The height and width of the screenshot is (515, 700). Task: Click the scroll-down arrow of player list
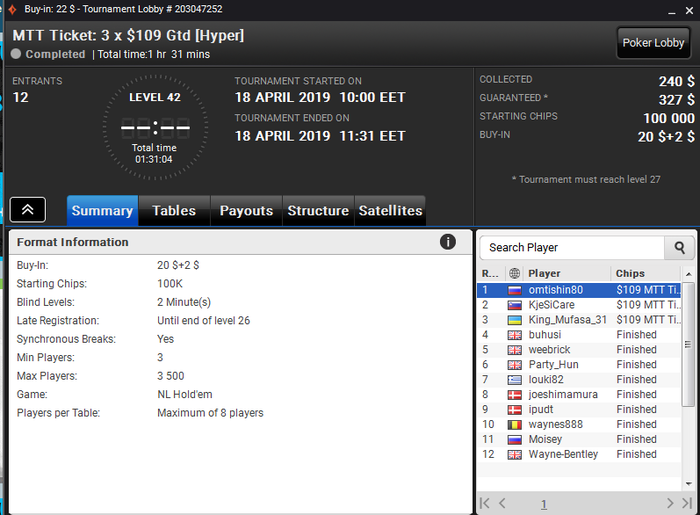pos(688,483)
